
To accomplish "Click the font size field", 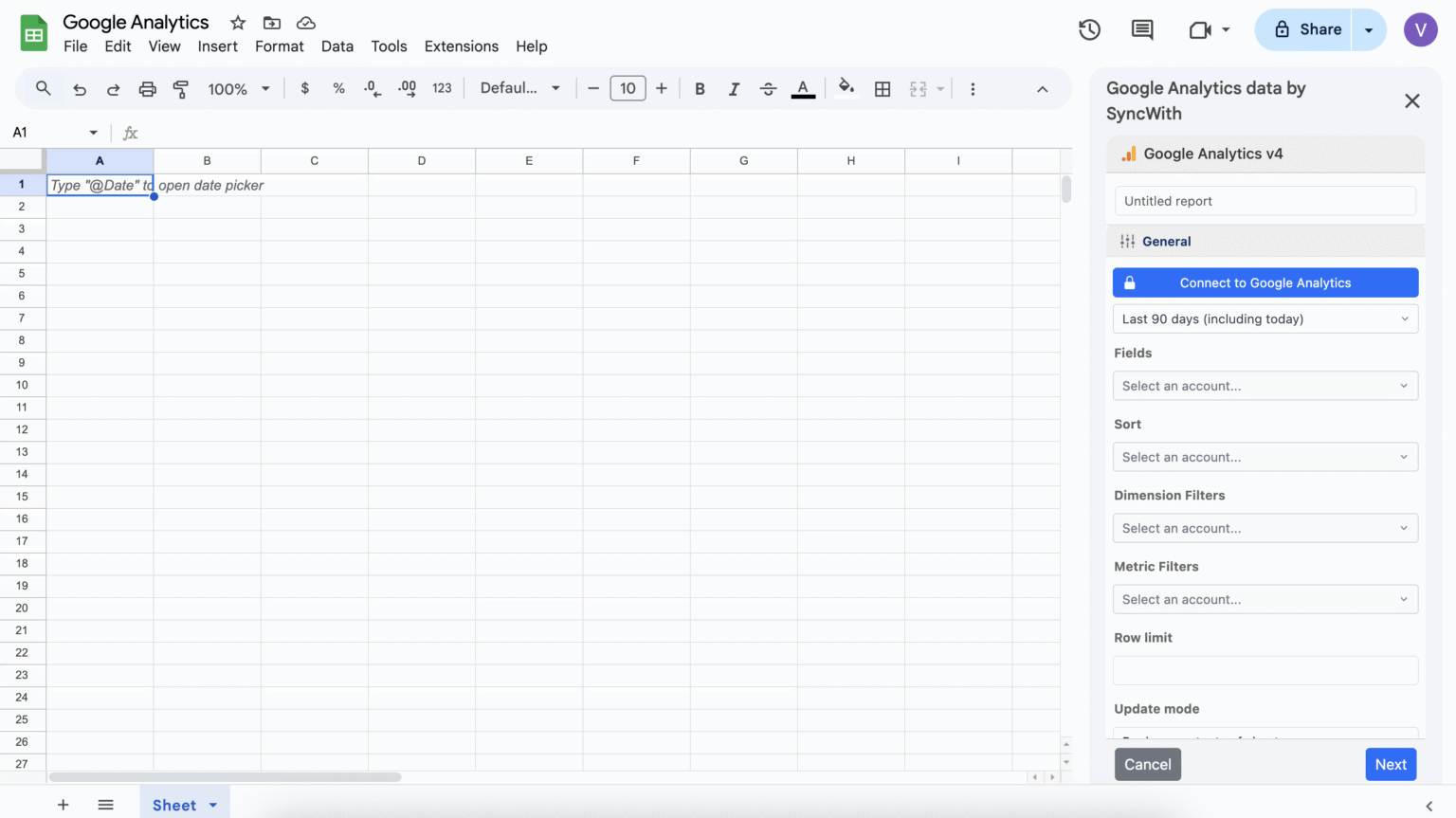I will (x=628, y=88).
